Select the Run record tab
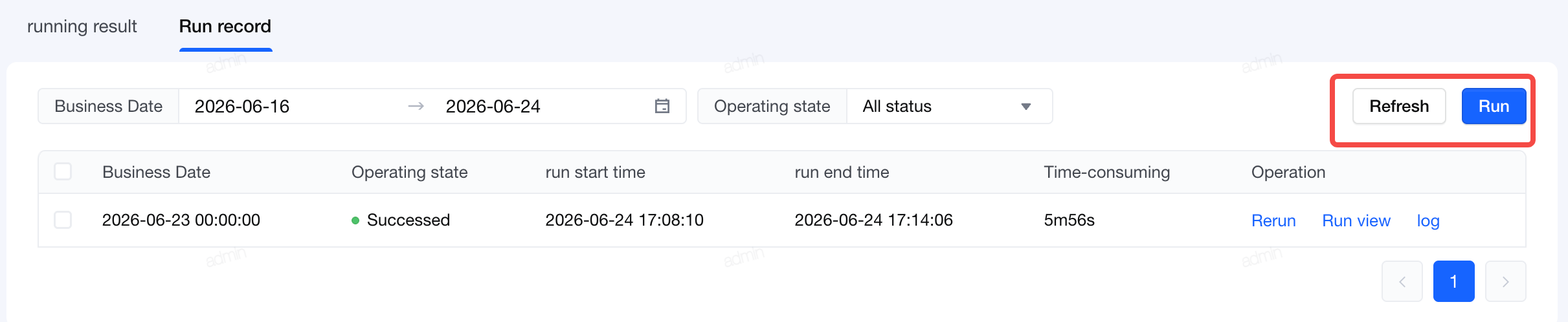1568x322 pixels. click(225, 27)
